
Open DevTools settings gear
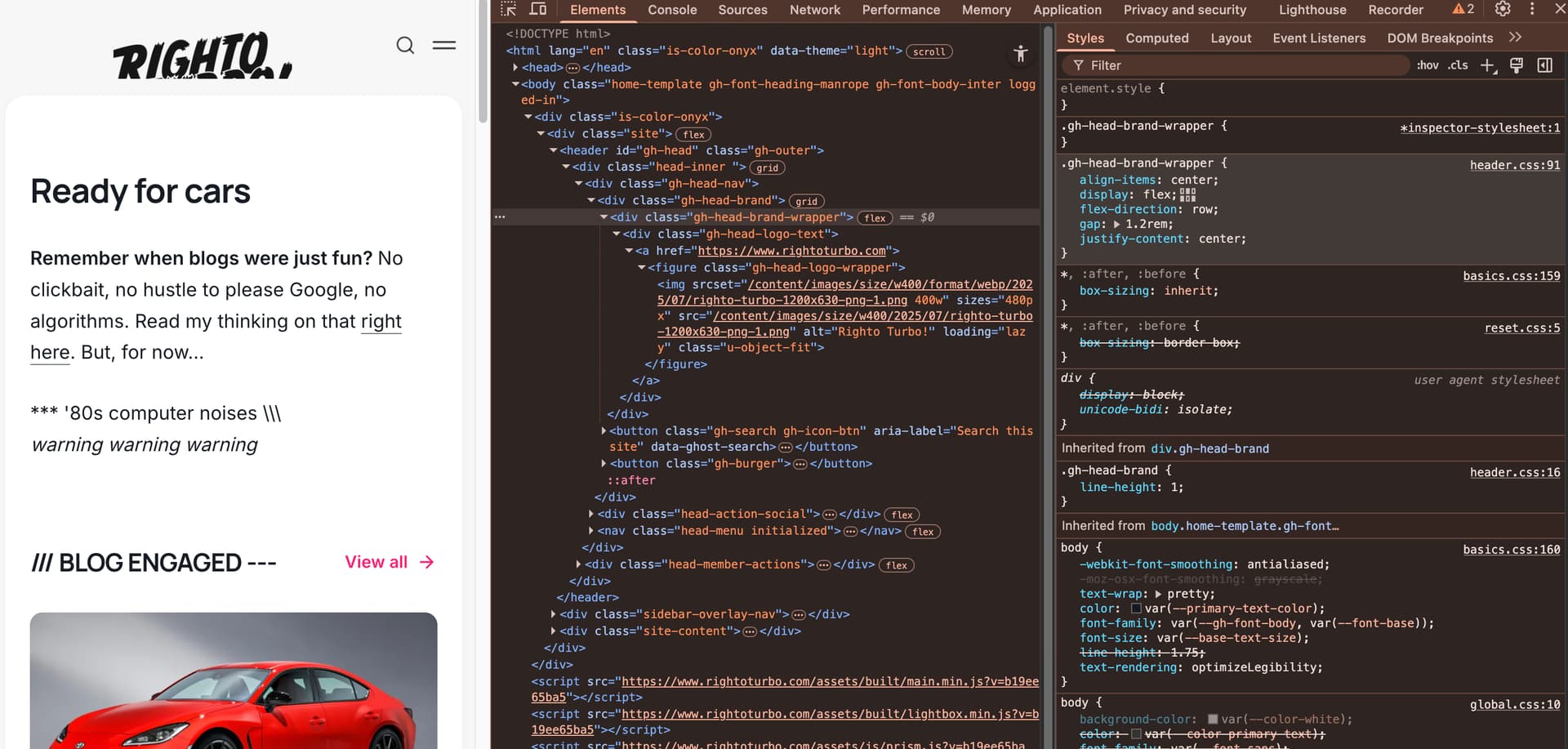click(x=1503, y=9)
